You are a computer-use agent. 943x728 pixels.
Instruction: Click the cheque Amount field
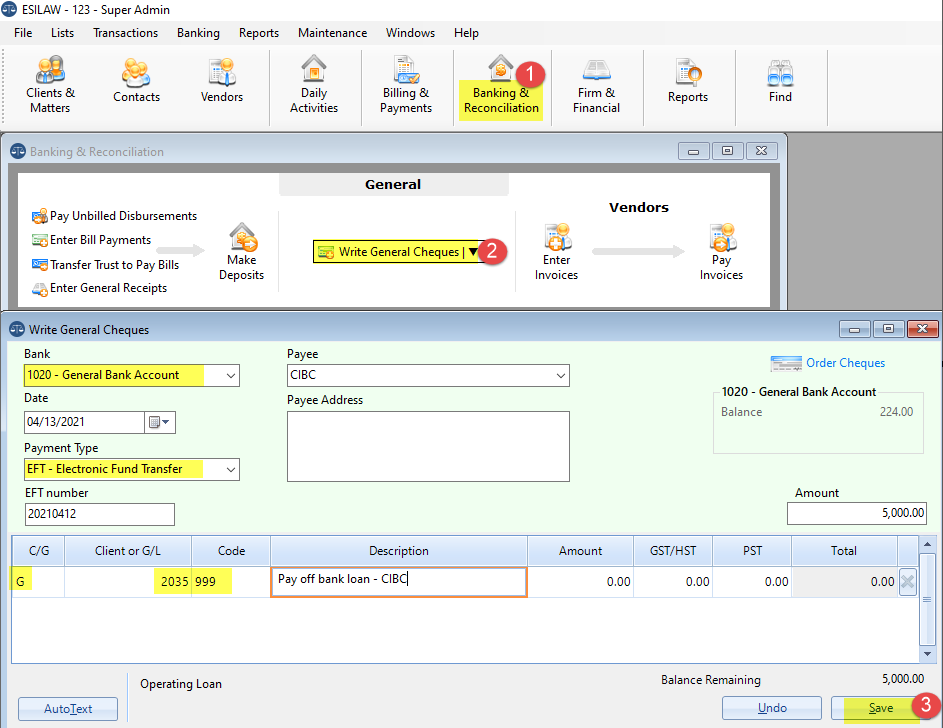(856, 513)
